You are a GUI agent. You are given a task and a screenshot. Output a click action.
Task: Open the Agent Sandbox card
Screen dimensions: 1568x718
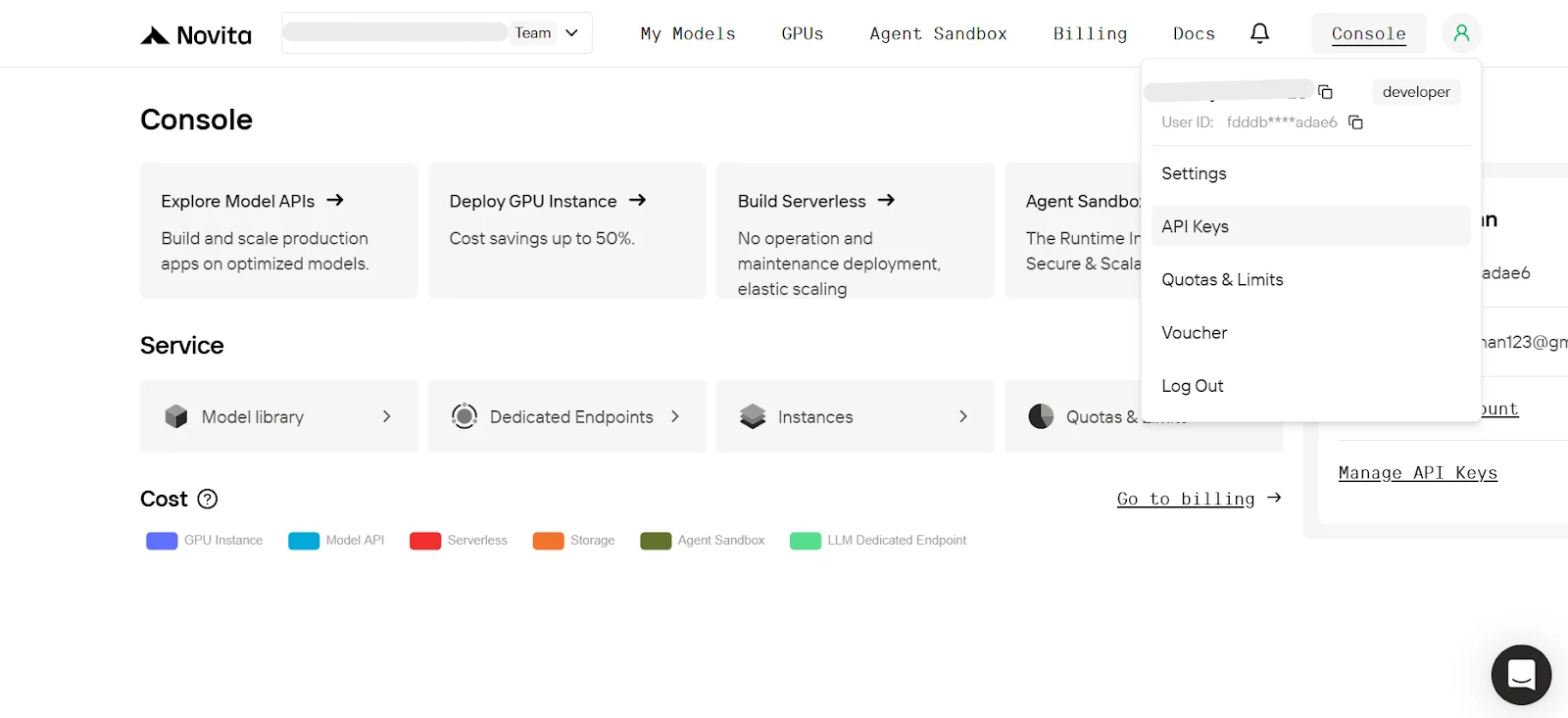click(x=1074, y=231)
